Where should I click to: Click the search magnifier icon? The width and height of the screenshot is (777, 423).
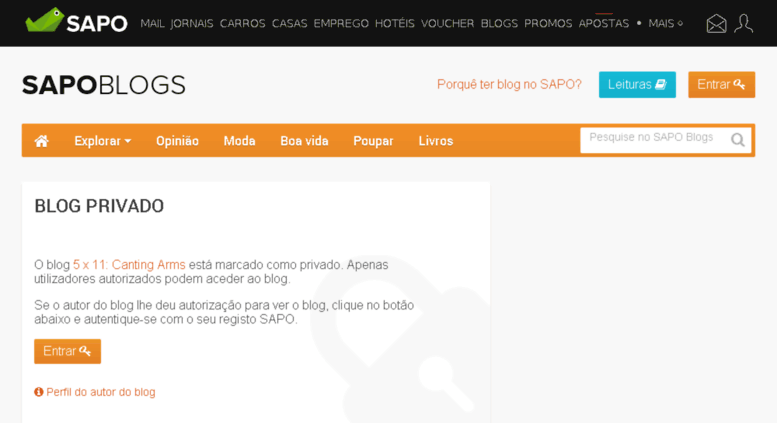tap(737, 140)
